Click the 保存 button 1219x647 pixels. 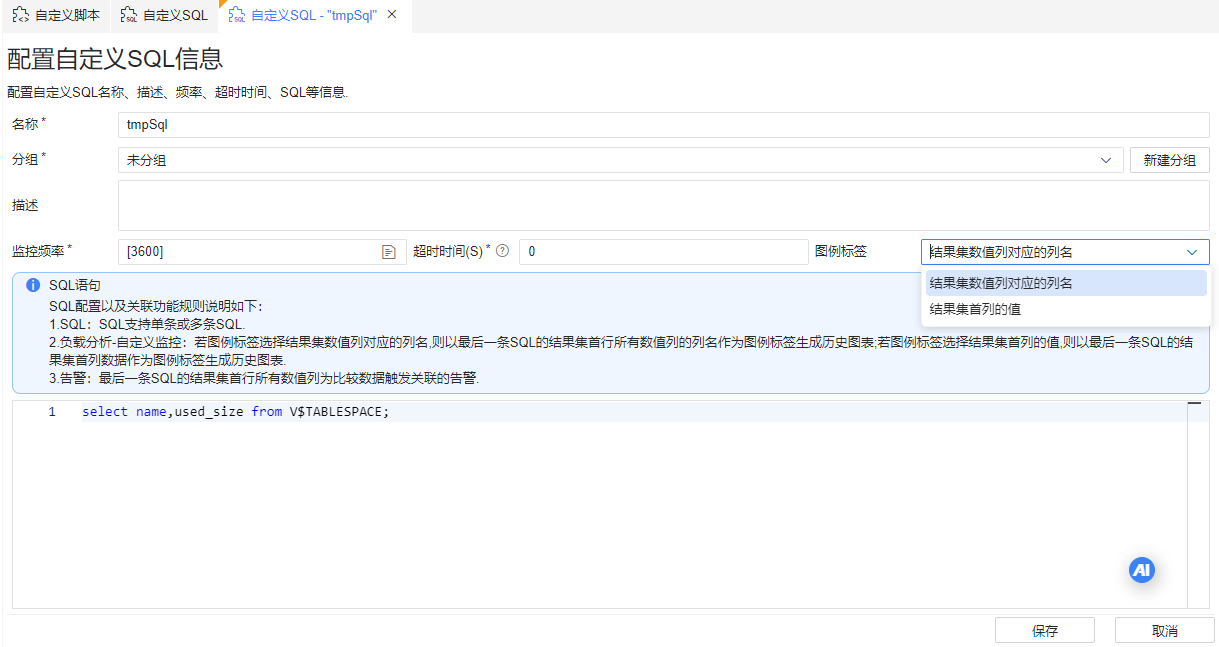[1045, 631]
